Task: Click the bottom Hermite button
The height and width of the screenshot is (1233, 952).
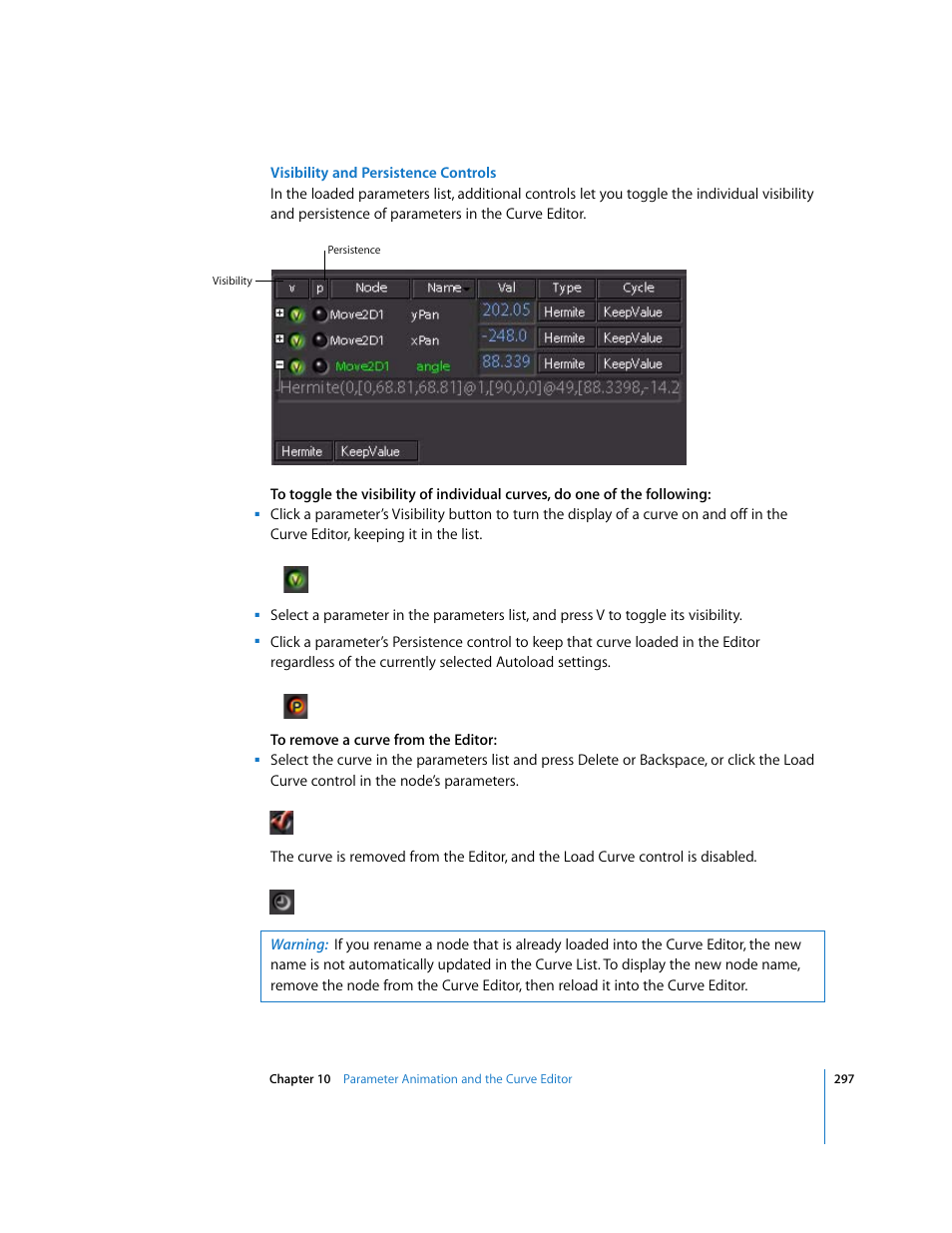Action: (302, 451)
